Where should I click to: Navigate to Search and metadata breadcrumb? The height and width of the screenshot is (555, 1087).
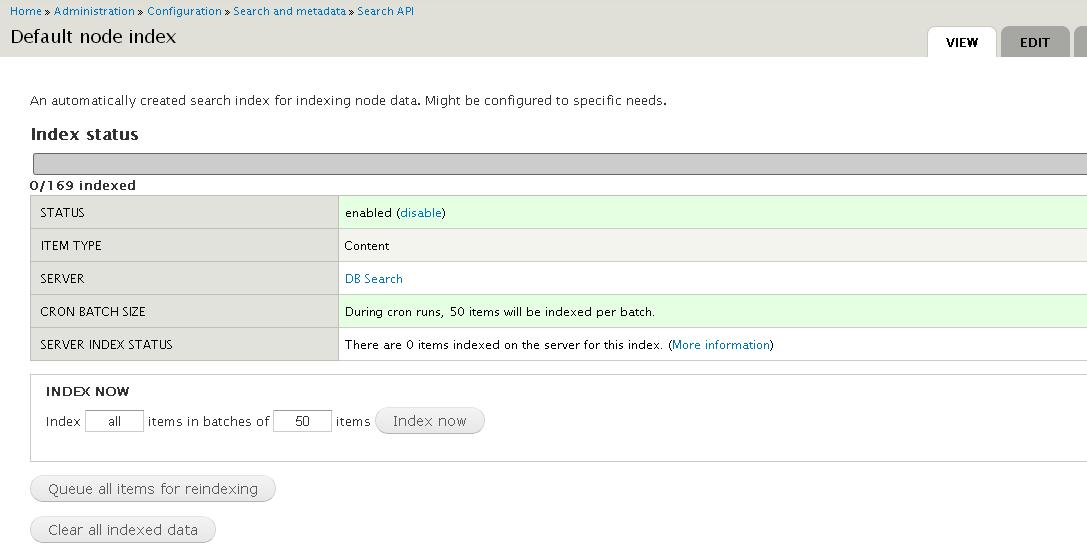tap(290, 11)
